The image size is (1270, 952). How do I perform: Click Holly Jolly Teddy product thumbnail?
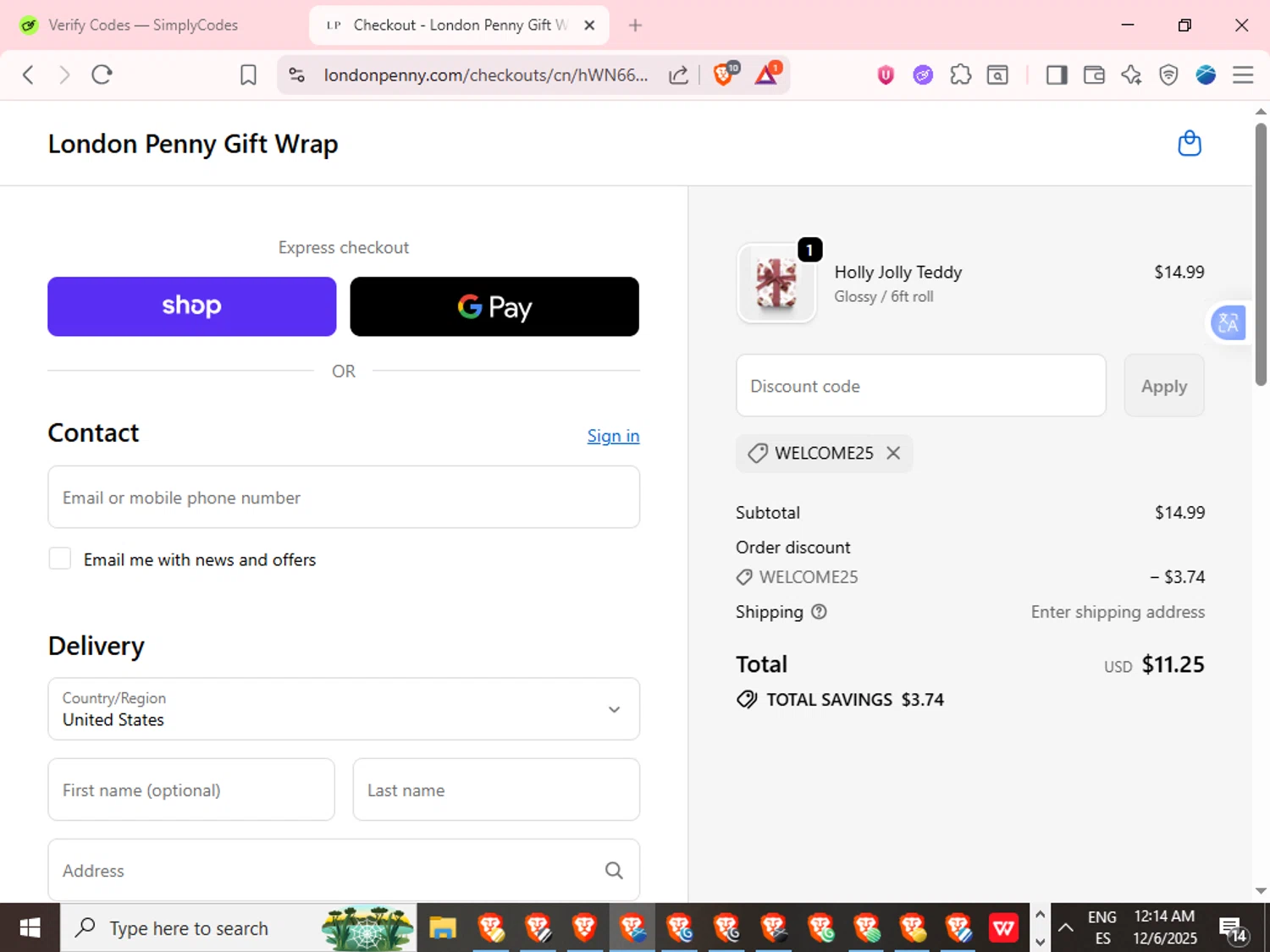click(776, 283)
